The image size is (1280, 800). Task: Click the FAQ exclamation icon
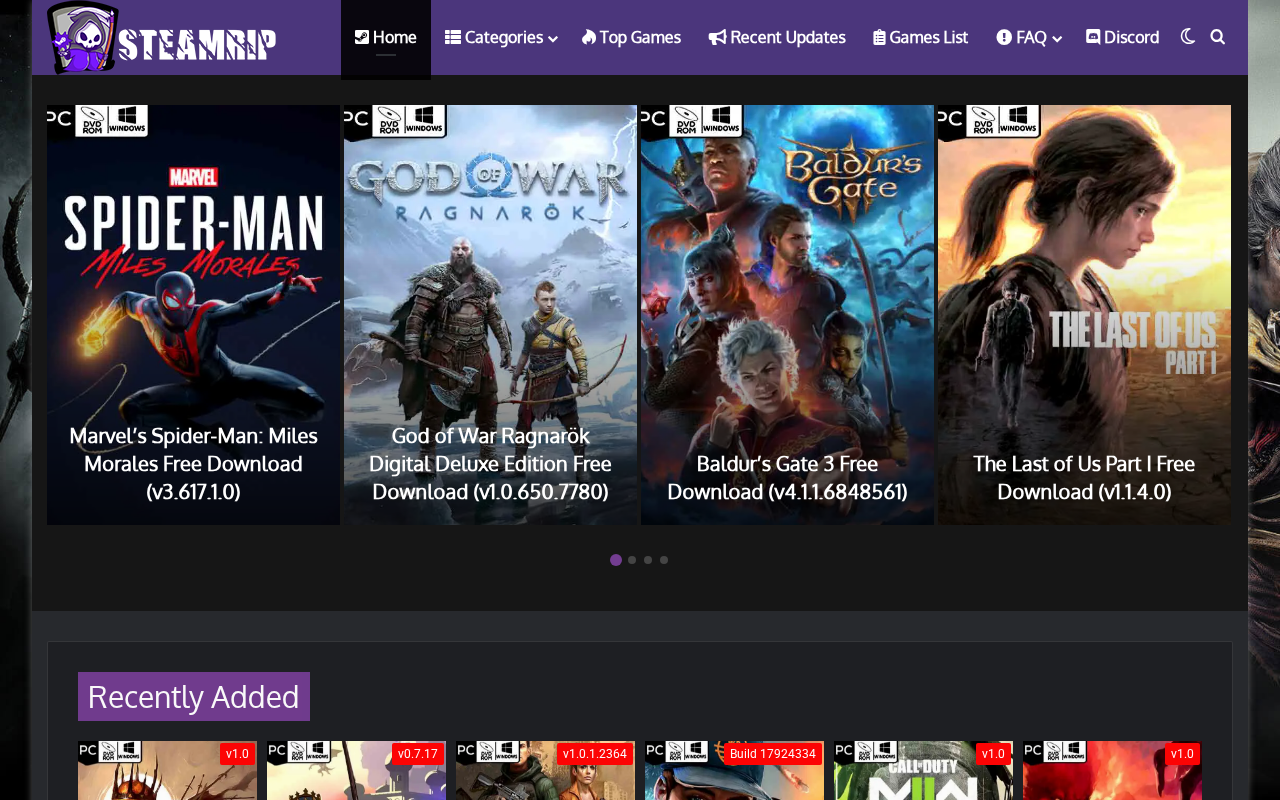[1004, 37]
